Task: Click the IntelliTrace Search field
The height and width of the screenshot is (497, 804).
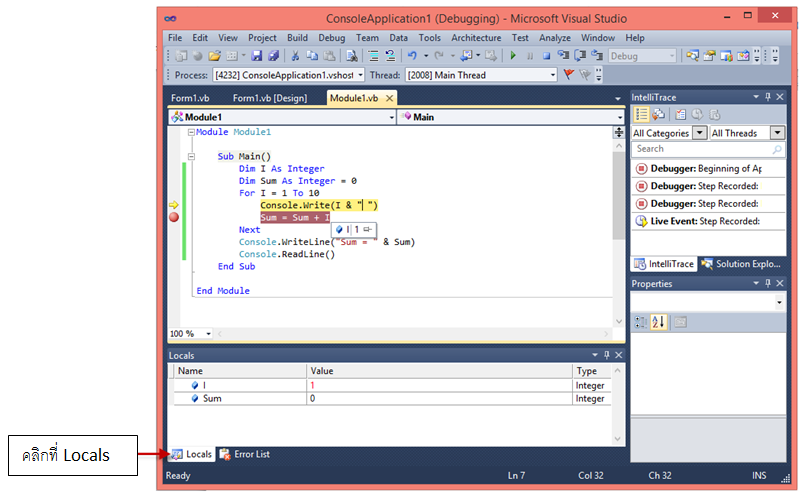Action: pos(708,149)
